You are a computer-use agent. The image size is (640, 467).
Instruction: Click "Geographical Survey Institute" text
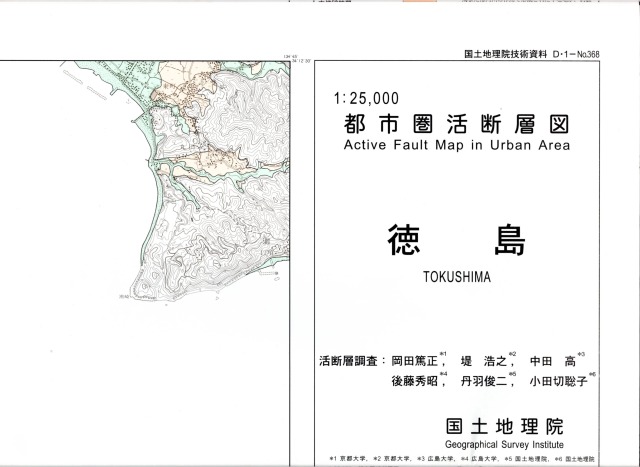pos(504,445)
